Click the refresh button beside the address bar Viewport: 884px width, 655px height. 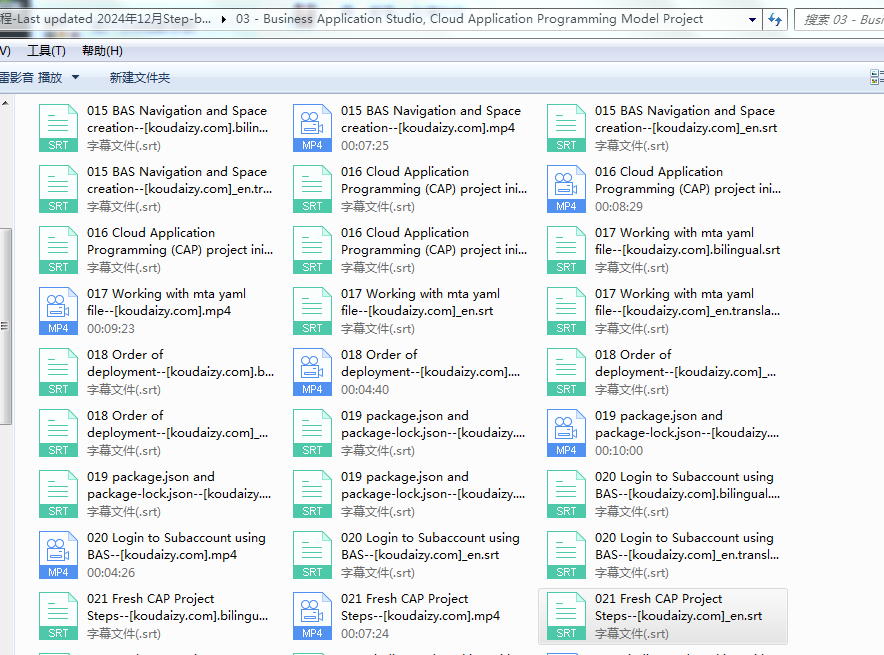tap(775, 19)
